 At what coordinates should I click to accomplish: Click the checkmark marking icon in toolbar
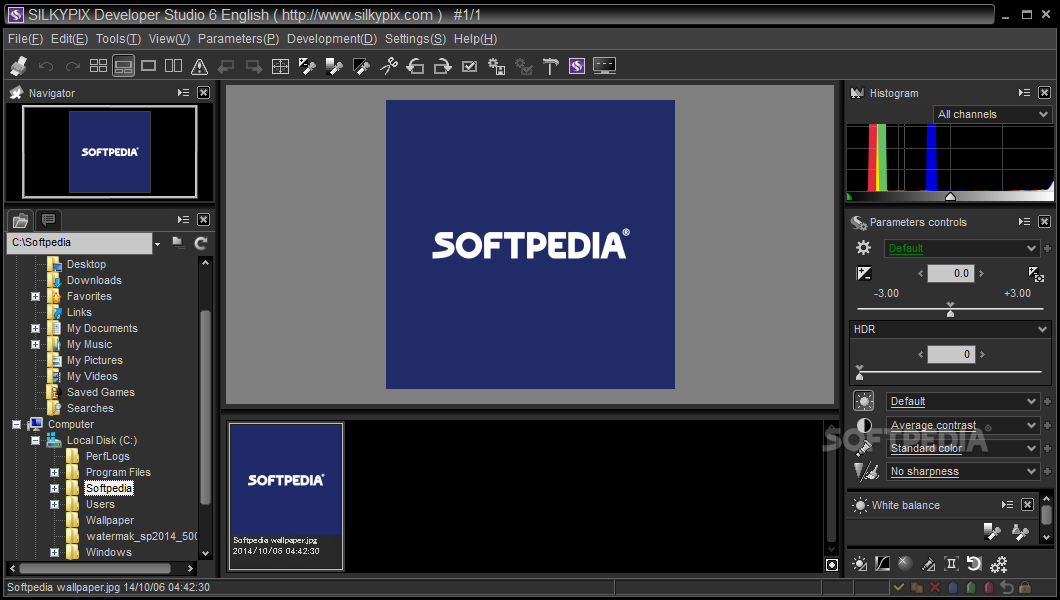469,66
